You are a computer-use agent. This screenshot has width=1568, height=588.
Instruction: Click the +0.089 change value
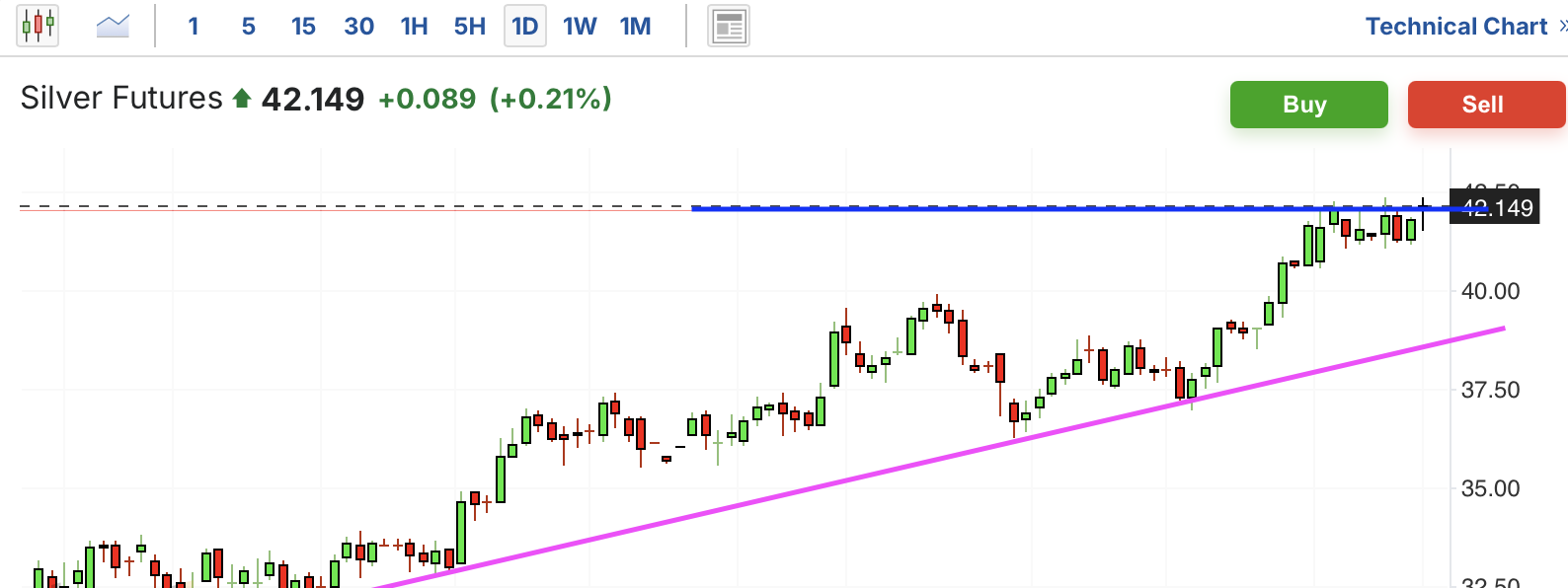point(427,99)
